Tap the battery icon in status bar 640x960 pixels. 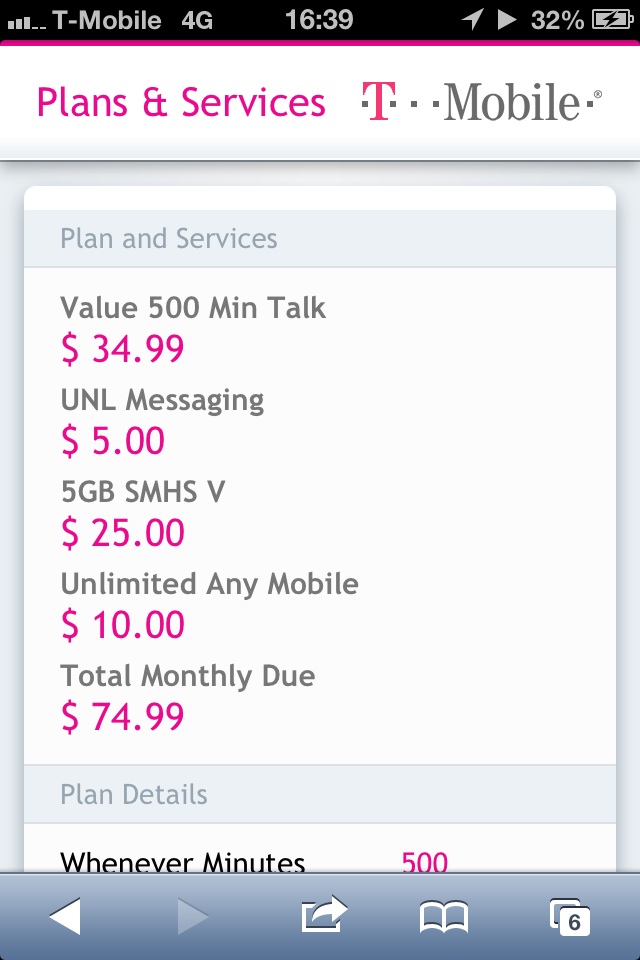[612, 20]
